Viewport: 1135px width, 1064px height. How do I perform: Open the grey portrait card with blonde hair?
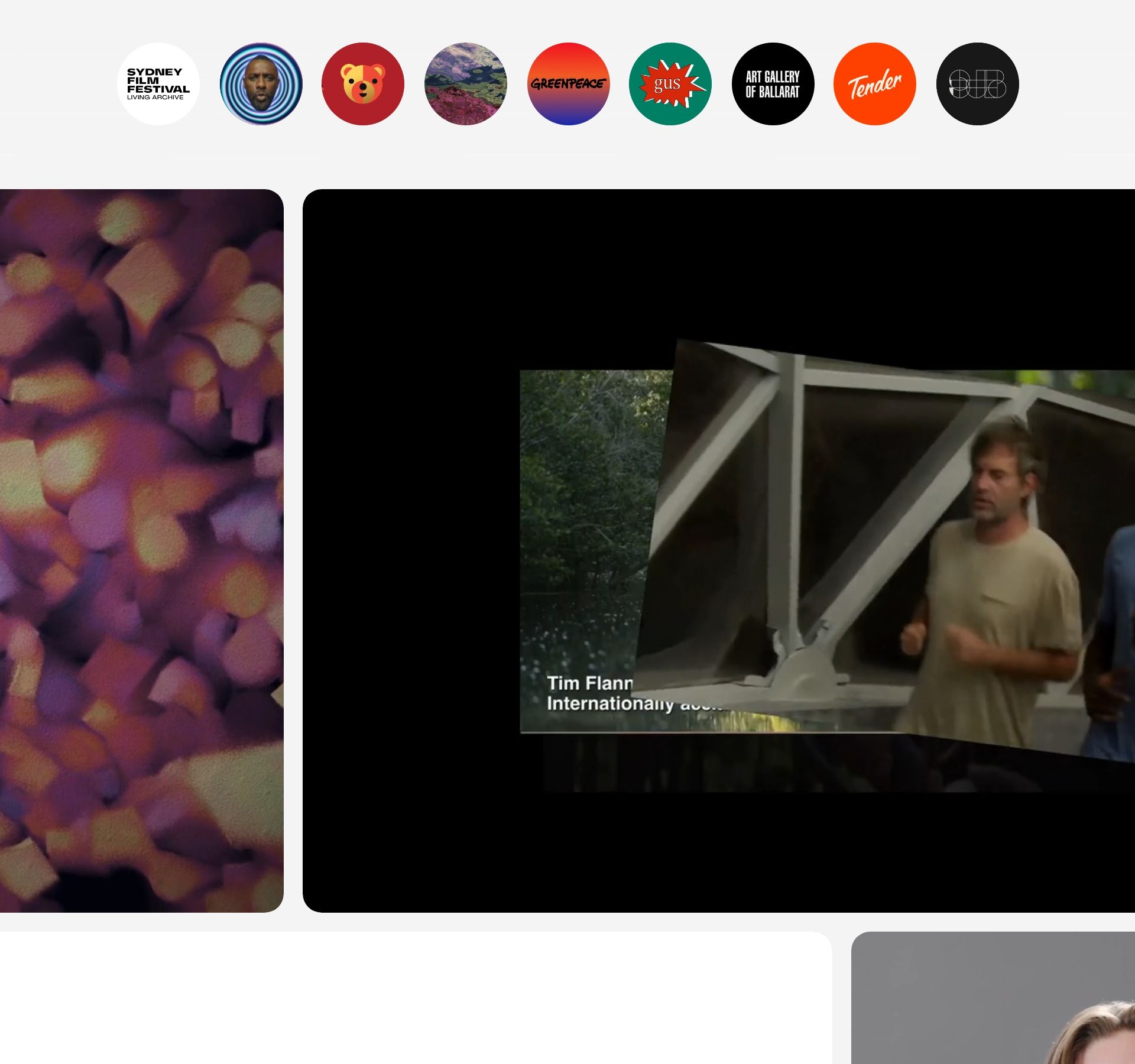pos(993,999)
